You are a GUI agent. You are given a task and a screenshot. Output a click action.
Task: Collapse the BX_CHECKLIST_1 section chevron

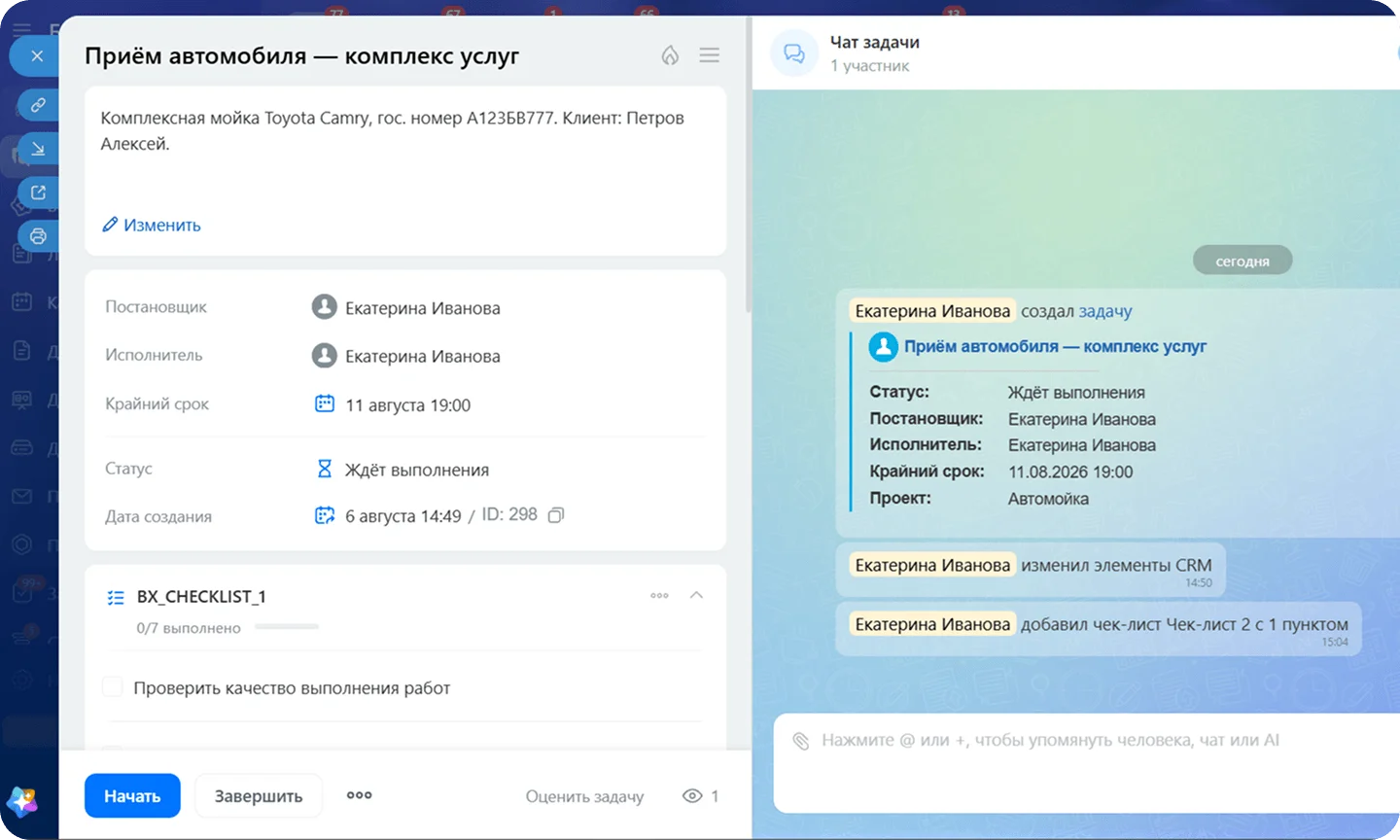(696, 595)
